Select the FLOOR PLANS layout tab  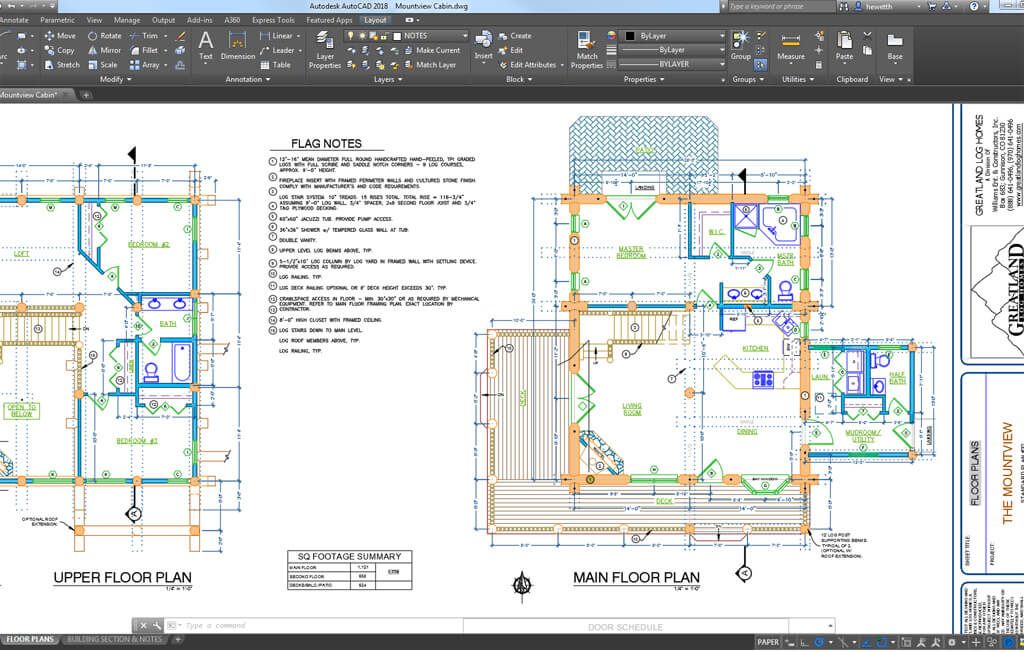[29, 640]
